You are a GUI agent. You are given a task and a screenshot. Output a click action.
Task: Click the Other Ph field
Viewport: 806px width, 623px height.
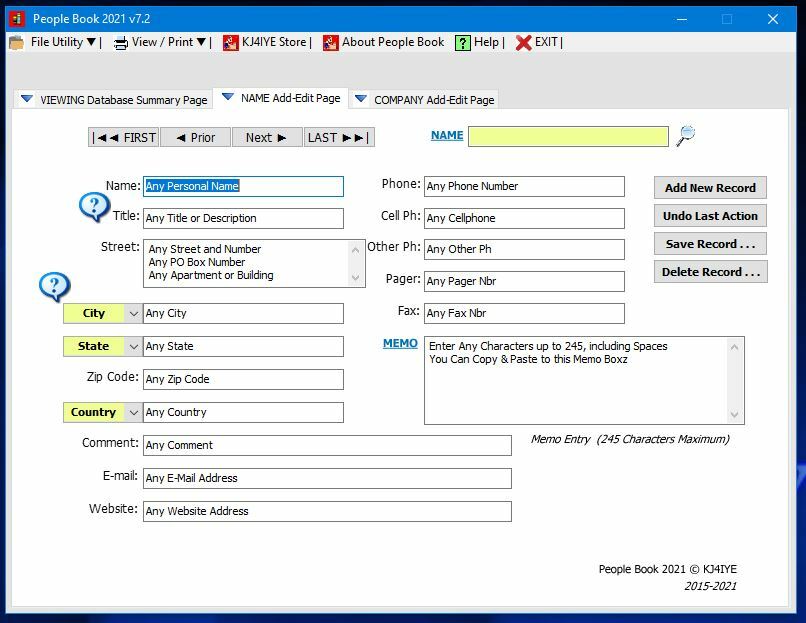524,249
